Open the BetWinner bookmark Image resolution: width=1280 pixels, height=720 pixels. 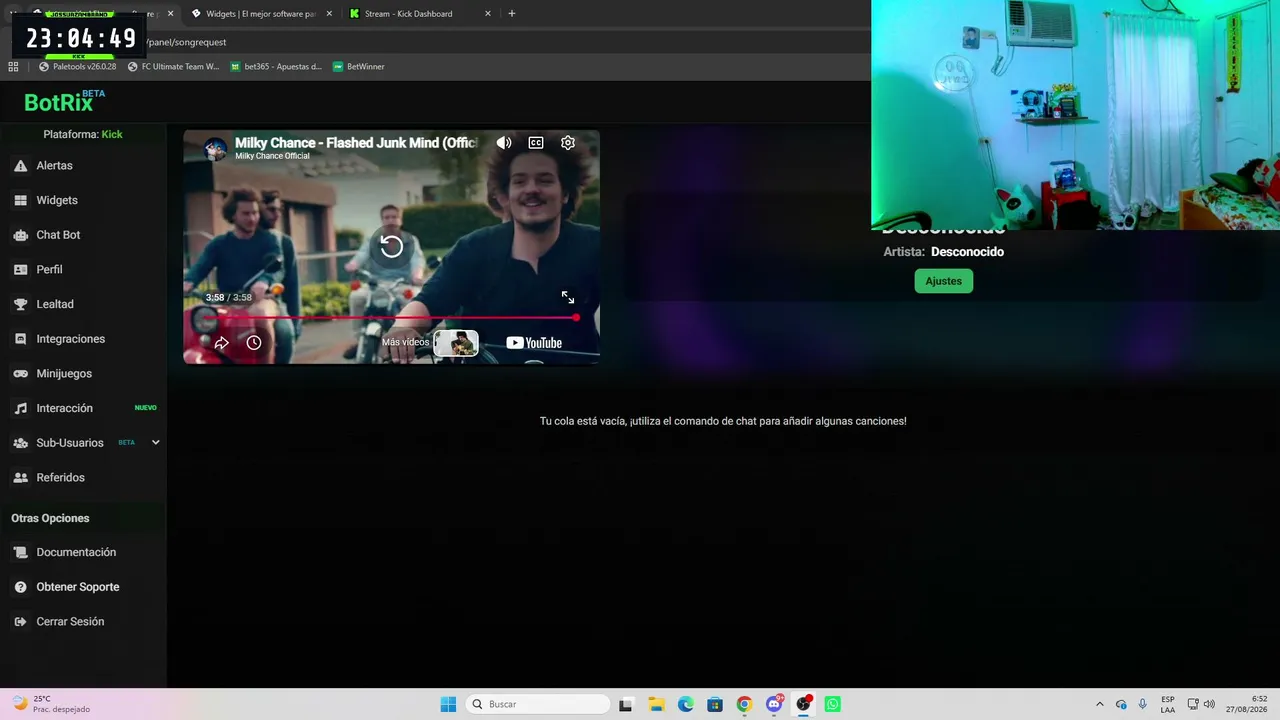pyautogui.click(x=358, y=67)
